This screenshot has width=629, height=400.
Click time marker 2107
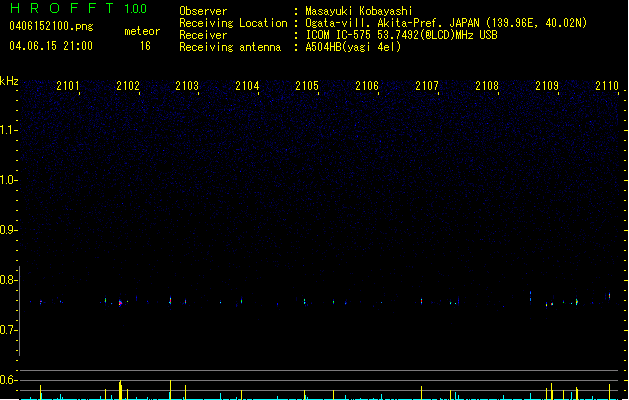pos(427,86)
